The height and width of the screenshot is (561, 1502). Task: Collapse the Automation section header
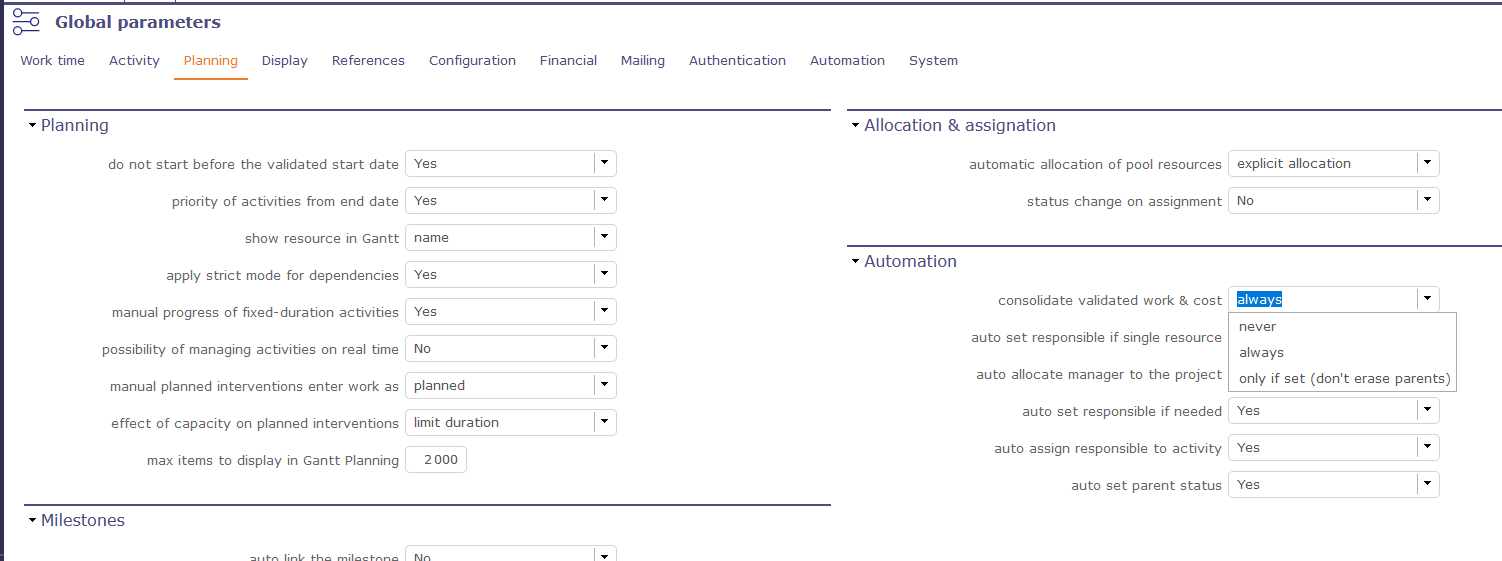pos(855,262)
